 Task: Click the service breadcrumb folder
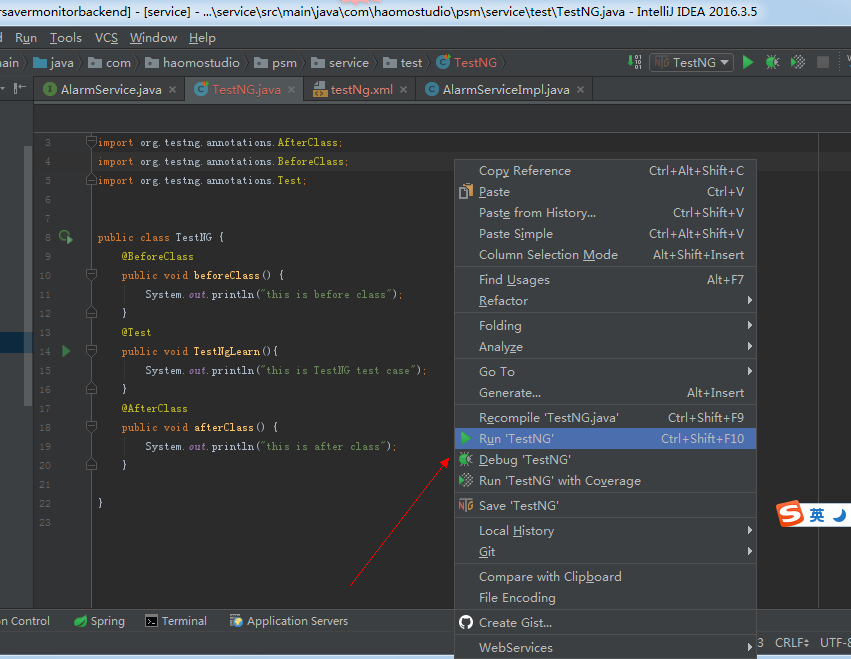click(340, 63)
